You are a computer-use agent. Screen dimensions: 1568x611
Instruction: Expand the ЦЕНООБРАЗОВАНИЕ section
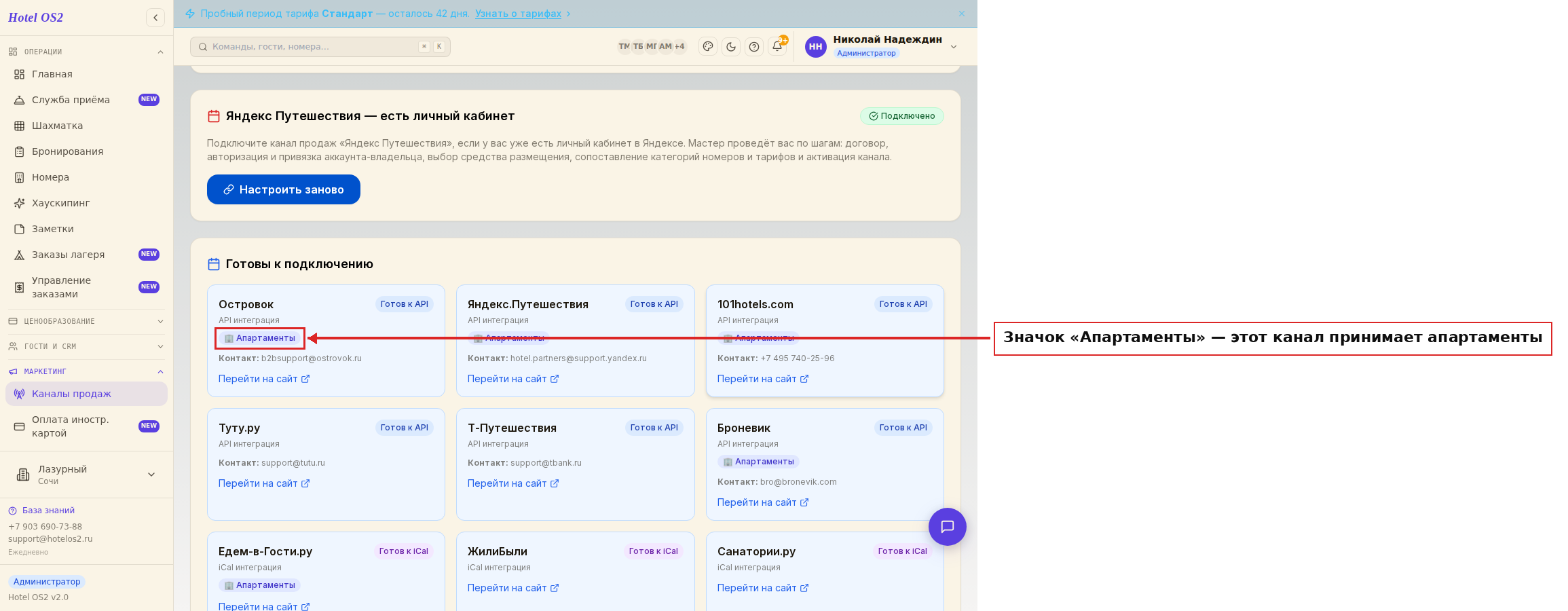[x=86, y=321]
